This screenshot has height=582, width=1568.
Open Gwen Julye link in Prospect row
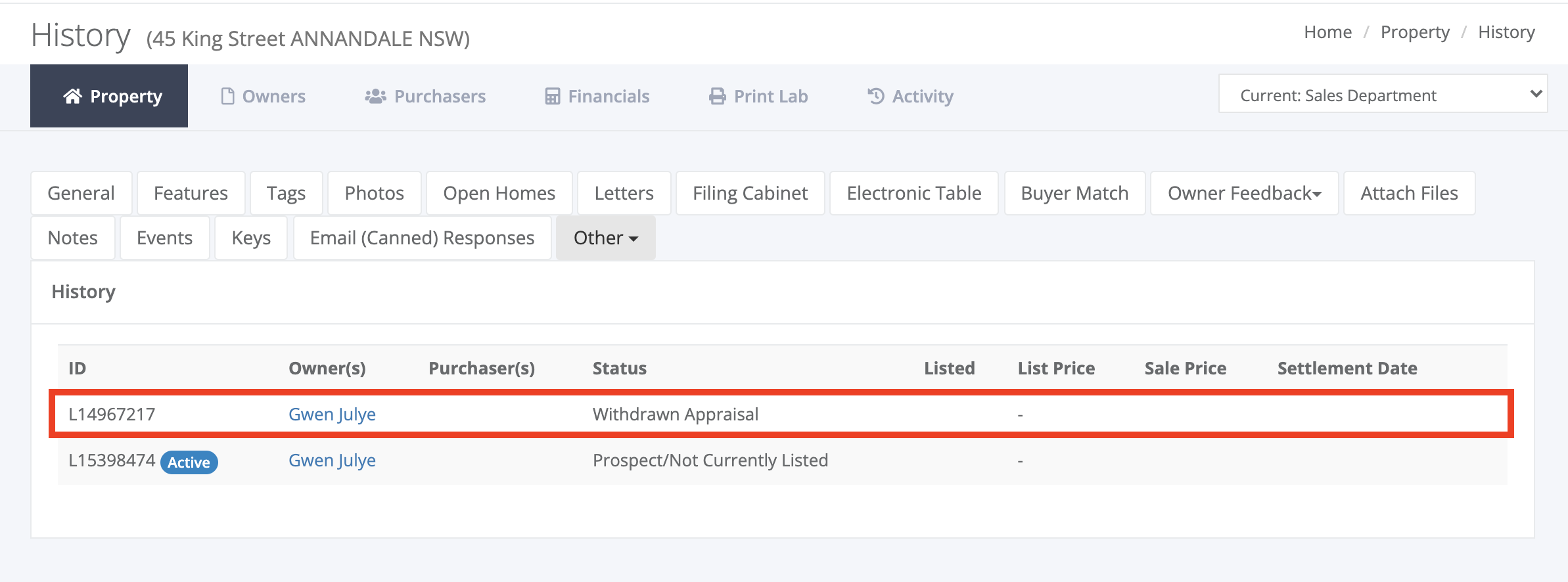pyautogui.click(x=332, y=460)
